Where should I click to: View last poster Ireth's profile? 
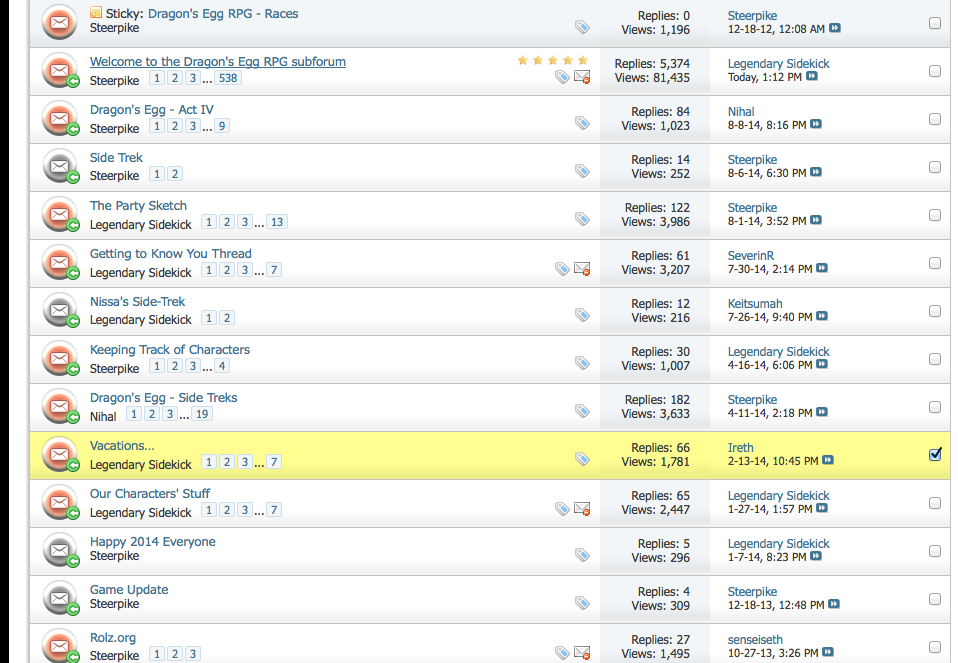[741, 448]
